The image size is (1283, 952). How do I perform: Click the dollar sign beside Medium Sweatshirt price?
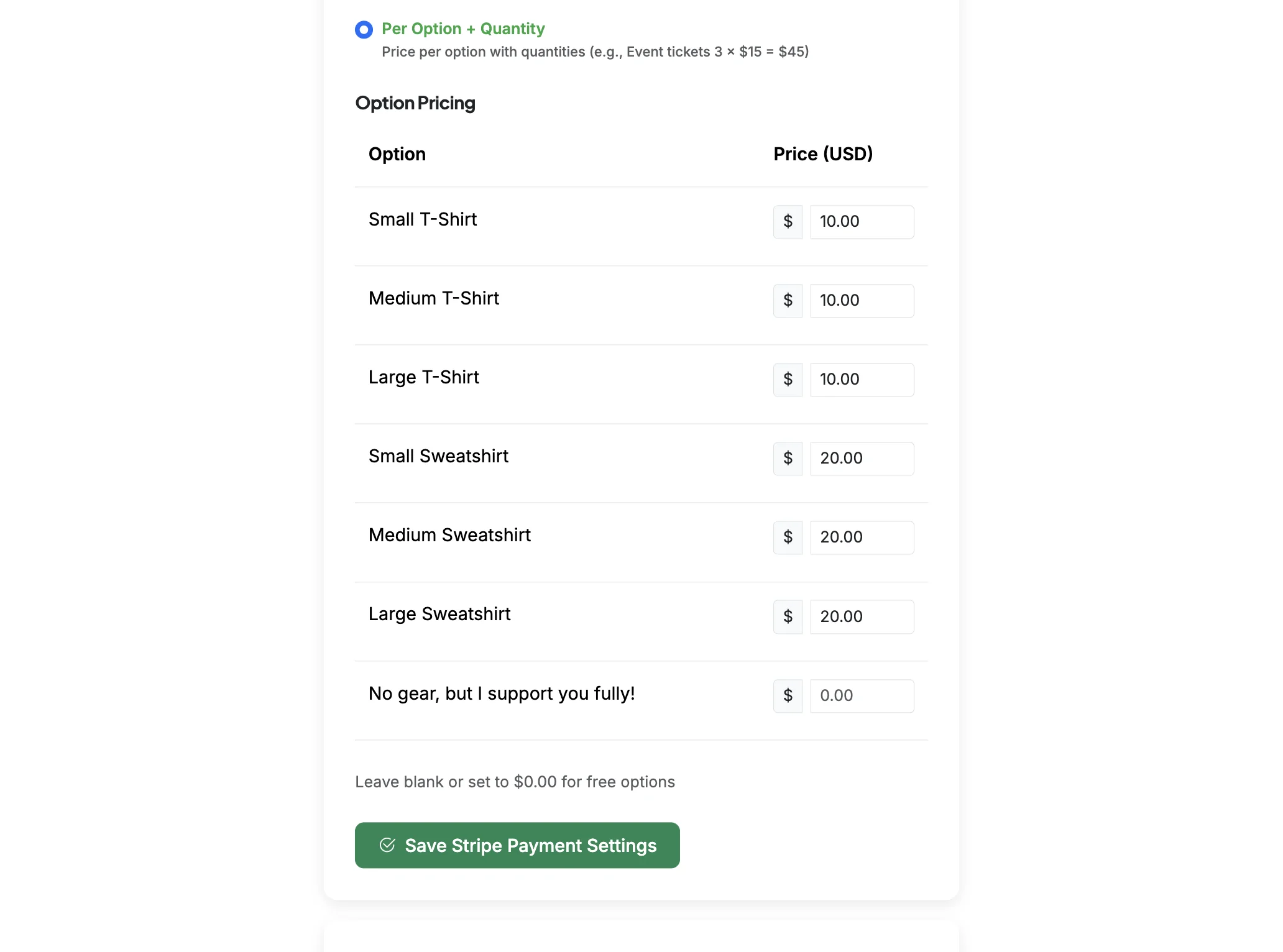(x=788, y=538)
